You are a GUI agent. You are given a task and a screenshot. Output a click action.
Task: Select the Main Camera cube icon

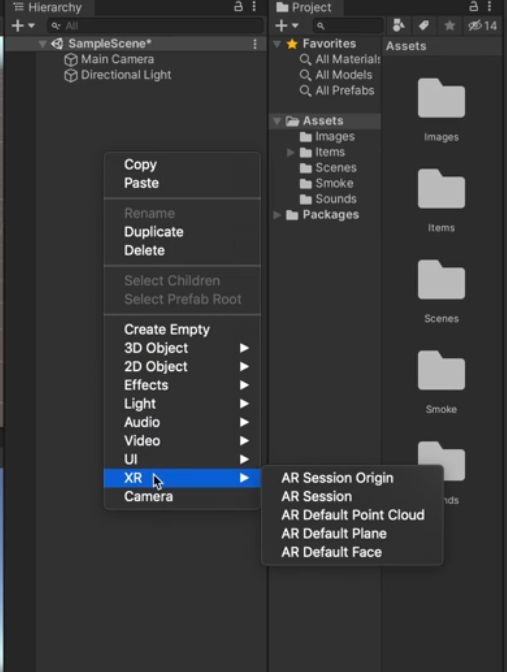71,60
